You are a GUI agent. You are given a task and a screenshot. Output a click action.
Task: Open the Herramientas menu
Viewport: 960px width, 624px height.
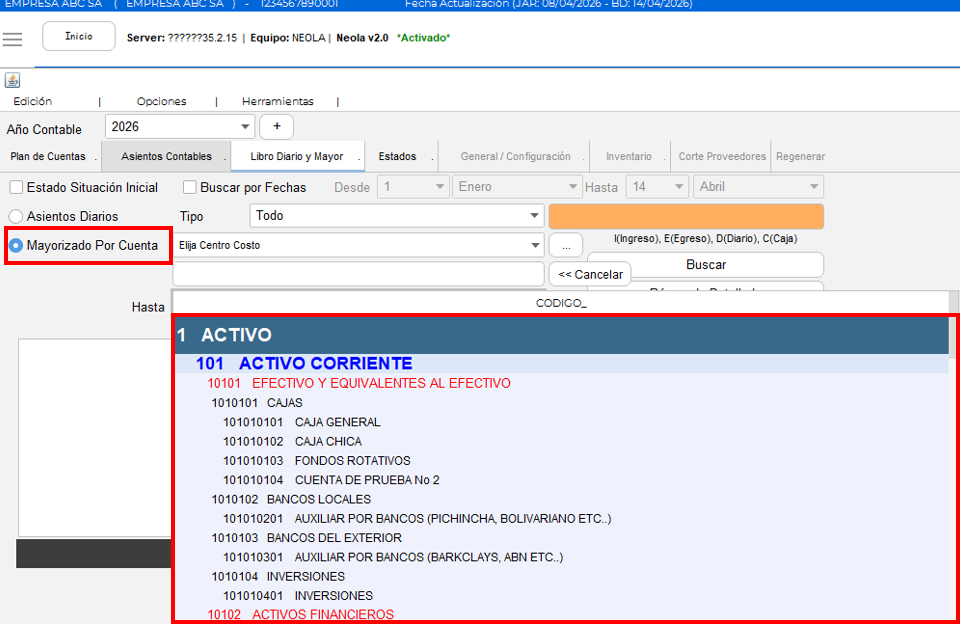(x=277, y=101)
